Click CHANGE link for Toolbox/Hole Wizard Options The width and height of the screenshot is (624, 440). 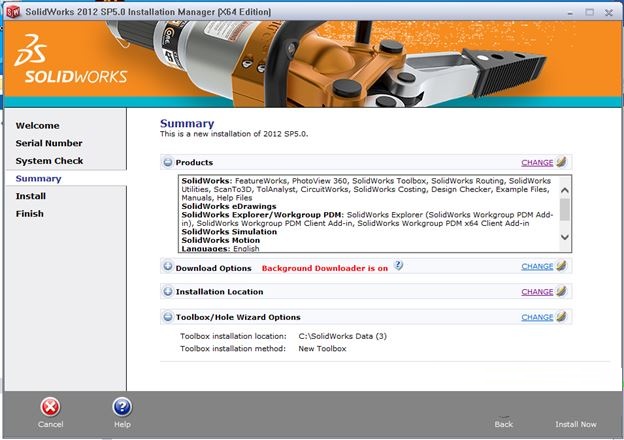point(537,317)
